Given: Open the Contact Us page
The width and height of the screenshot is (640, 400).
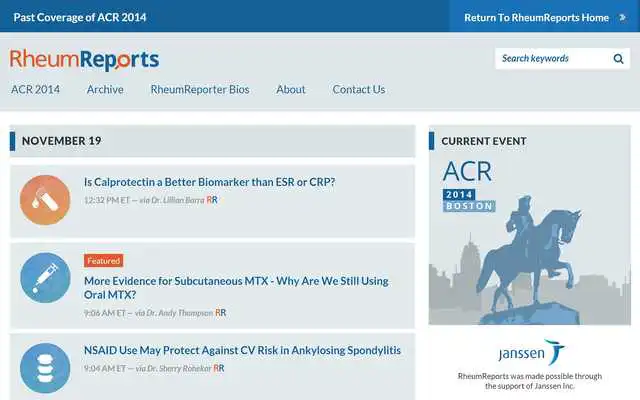Looking at the screenshot, I should pos(359,89).
